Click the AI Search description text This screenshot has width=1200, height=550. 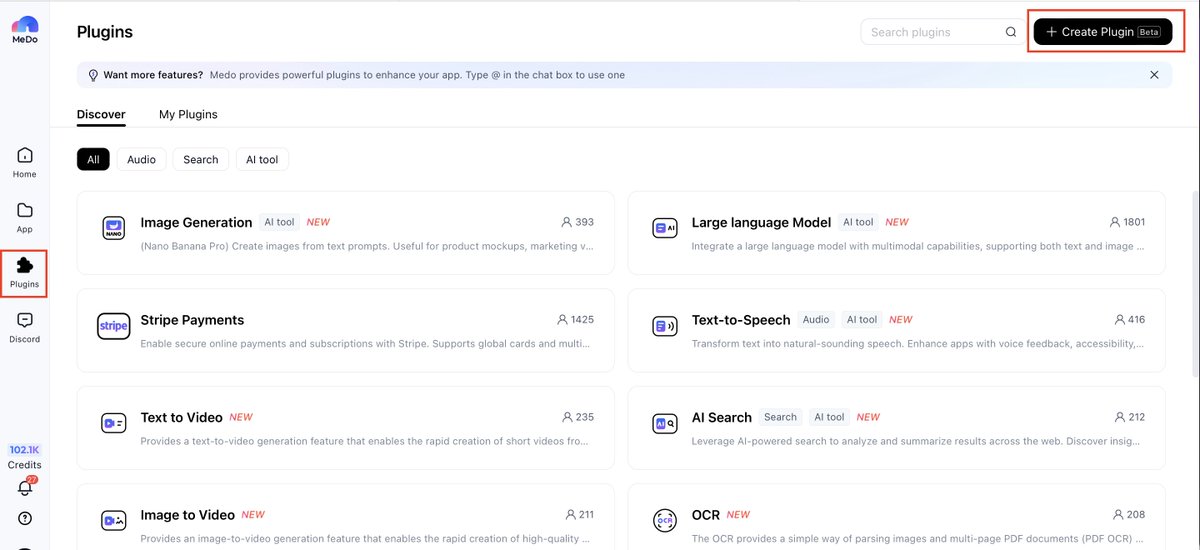(918, 441)
